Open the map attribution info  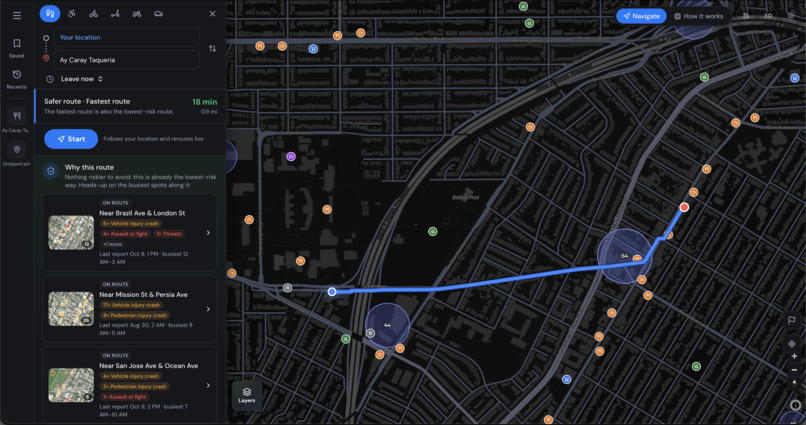[795, 405]
